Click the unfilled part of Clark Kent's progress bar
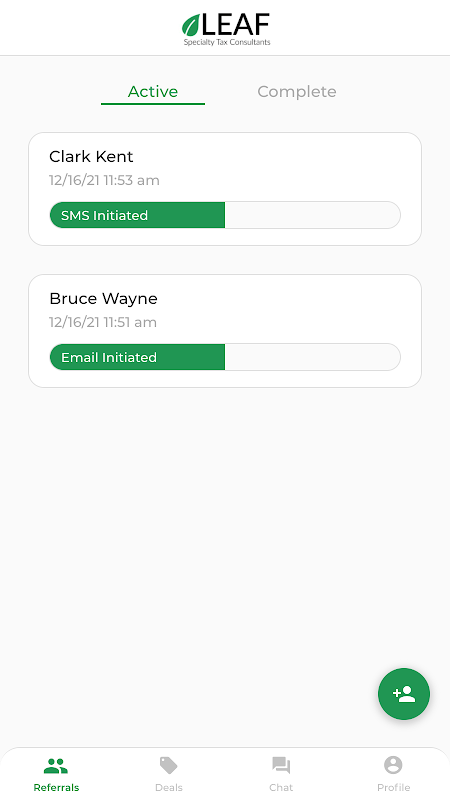450x800 pixels. click(312, 215)
